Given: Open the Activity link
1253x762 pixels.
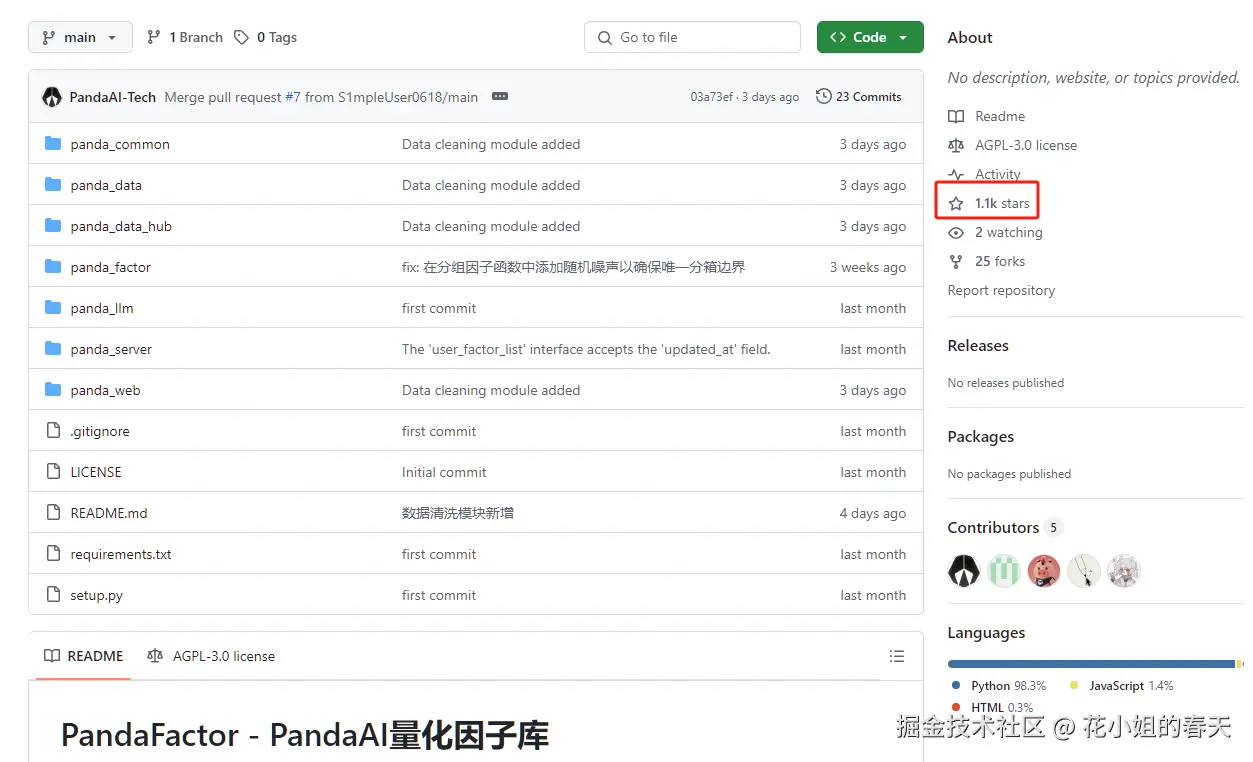Looking at the screenshot, I should click(998, 174).
